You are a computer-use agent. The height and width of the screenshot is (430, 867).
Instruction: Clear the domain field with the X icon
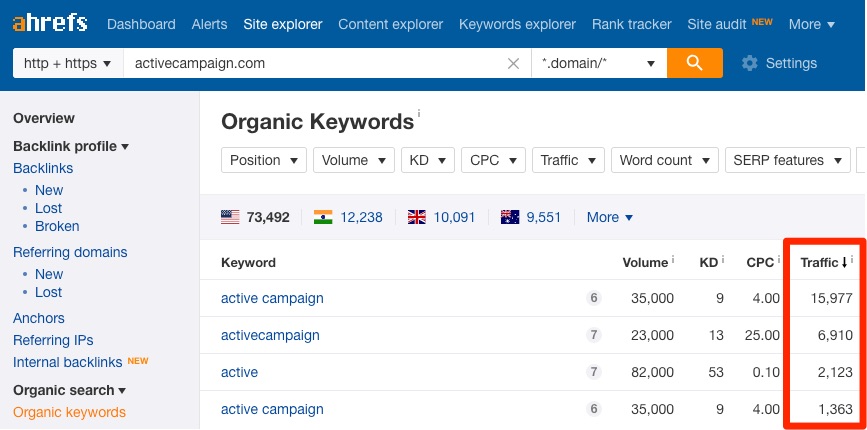coord(513,64)
